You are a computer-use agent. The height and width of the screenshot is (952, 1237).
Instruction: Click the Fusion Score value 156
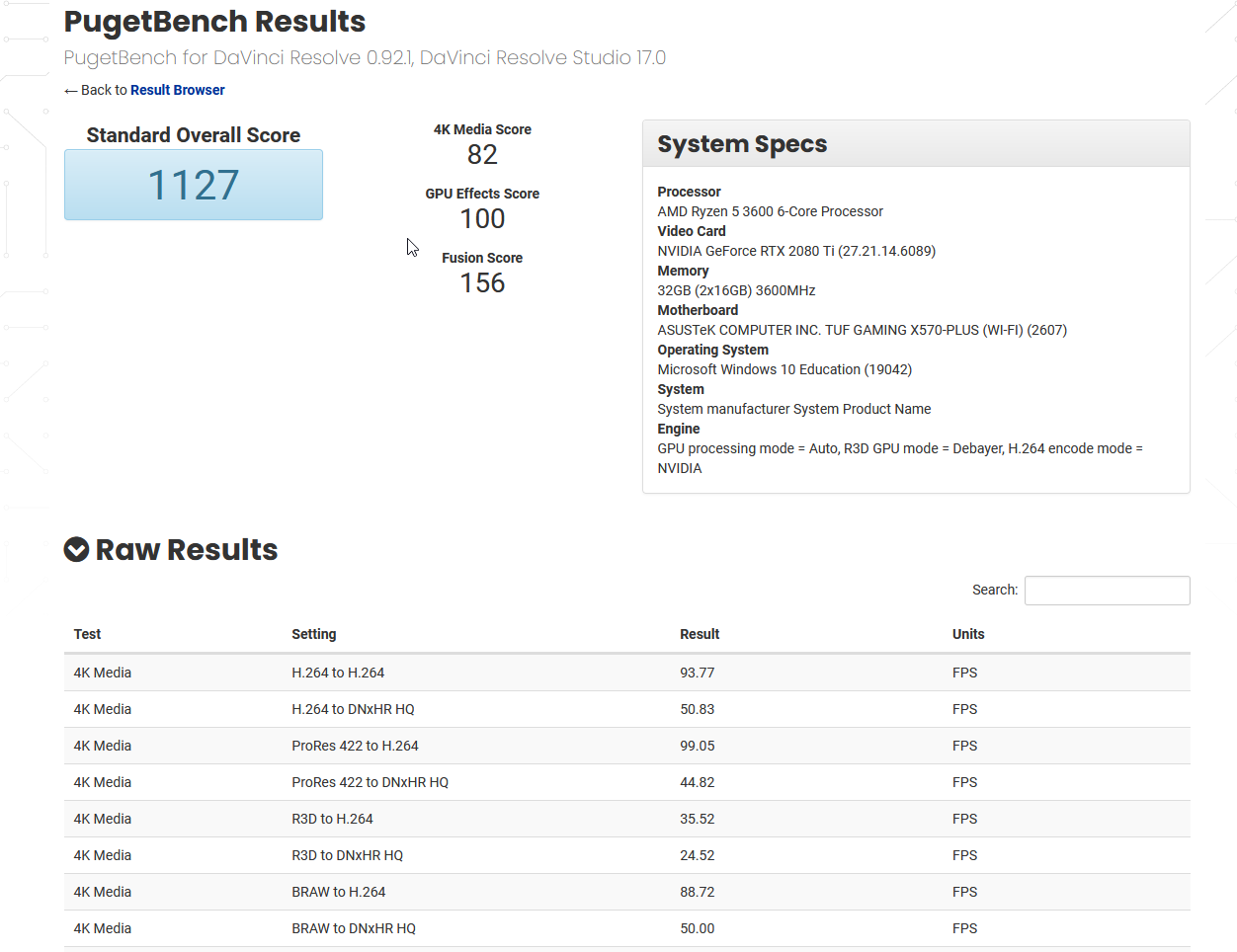pos(482,282)
